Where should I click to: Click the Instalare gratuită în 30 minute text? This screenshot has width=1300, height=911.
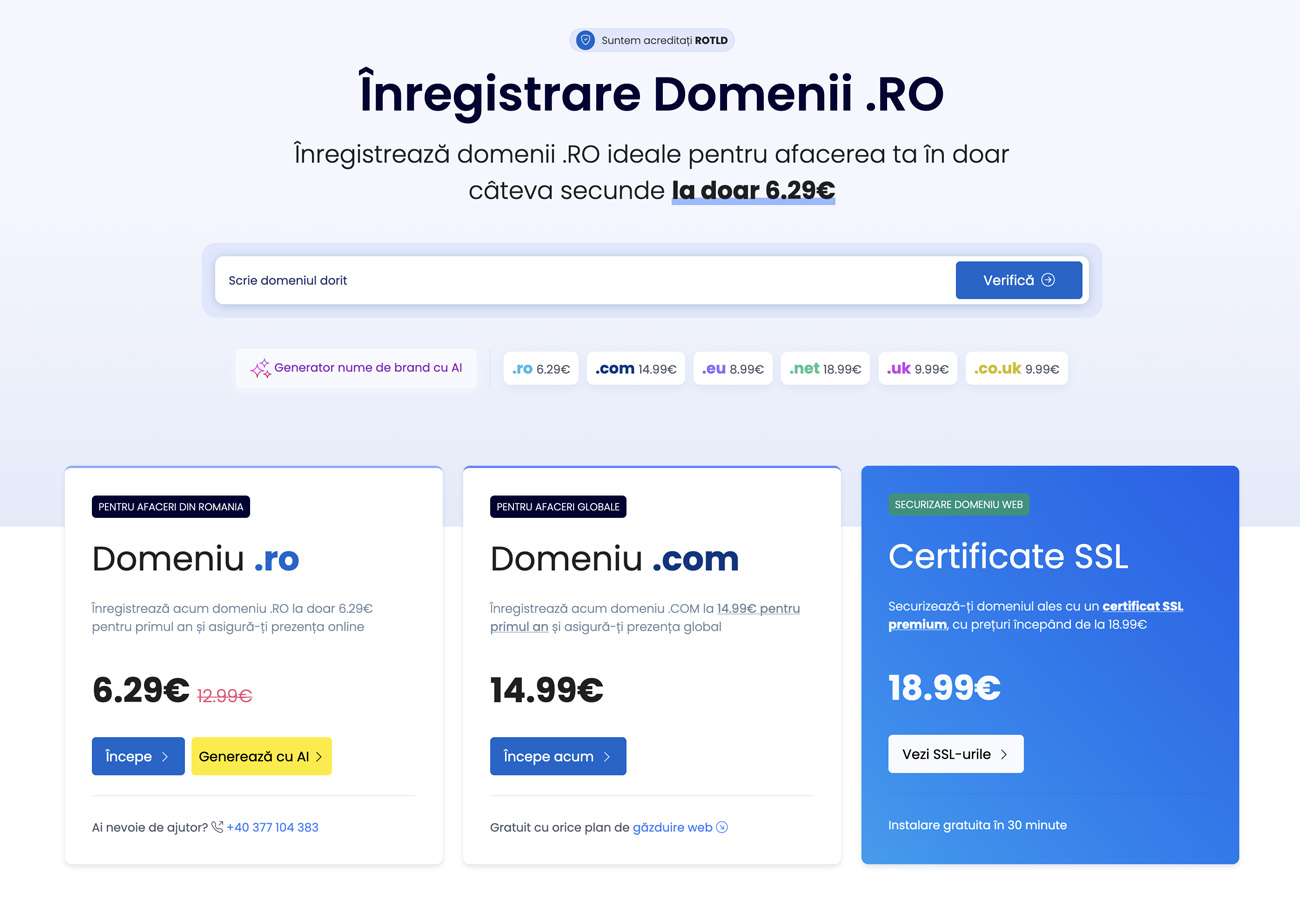click(x=977, y=825)
